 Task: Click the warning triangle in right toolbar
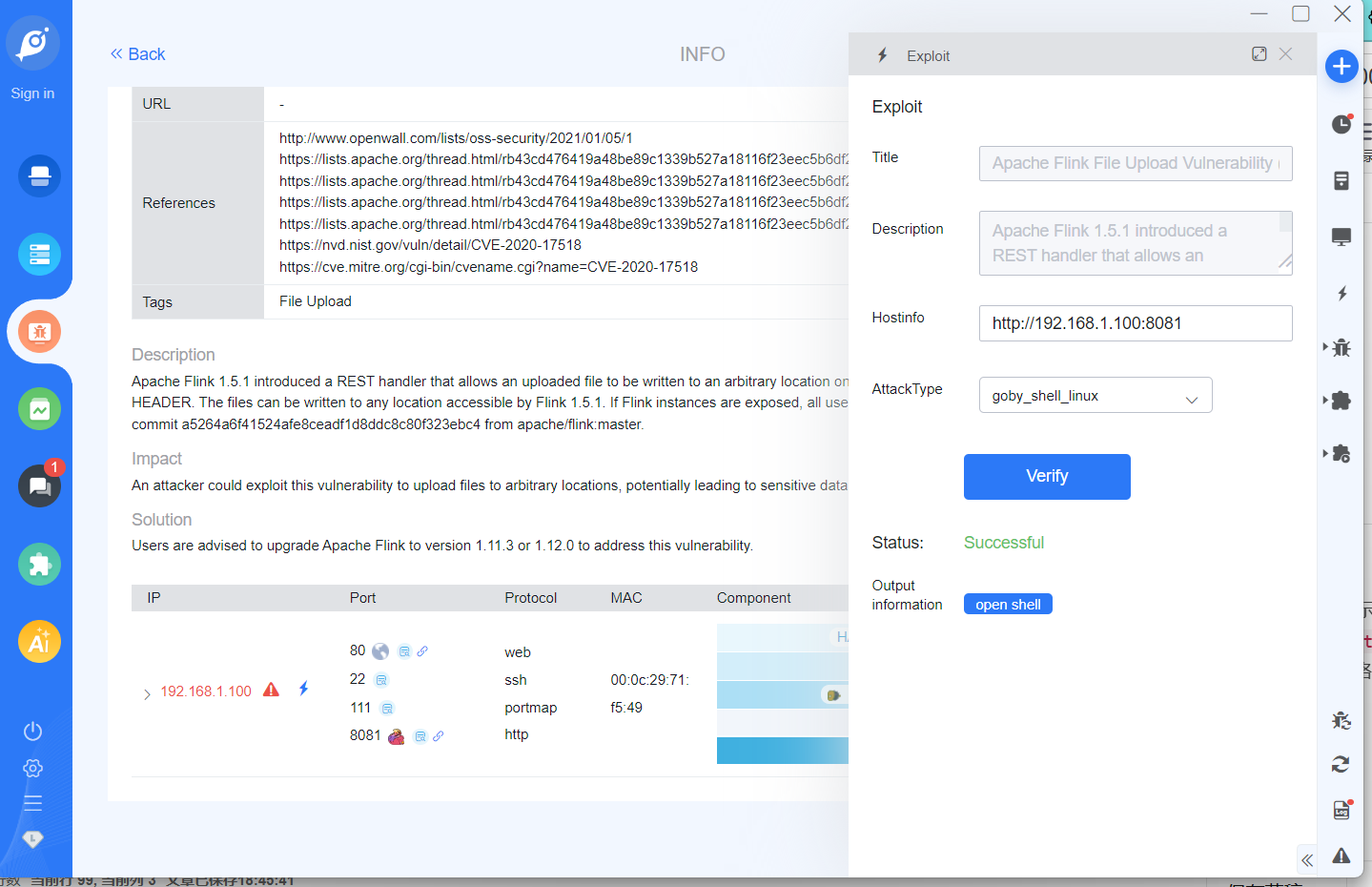[x=1341, y=856]
